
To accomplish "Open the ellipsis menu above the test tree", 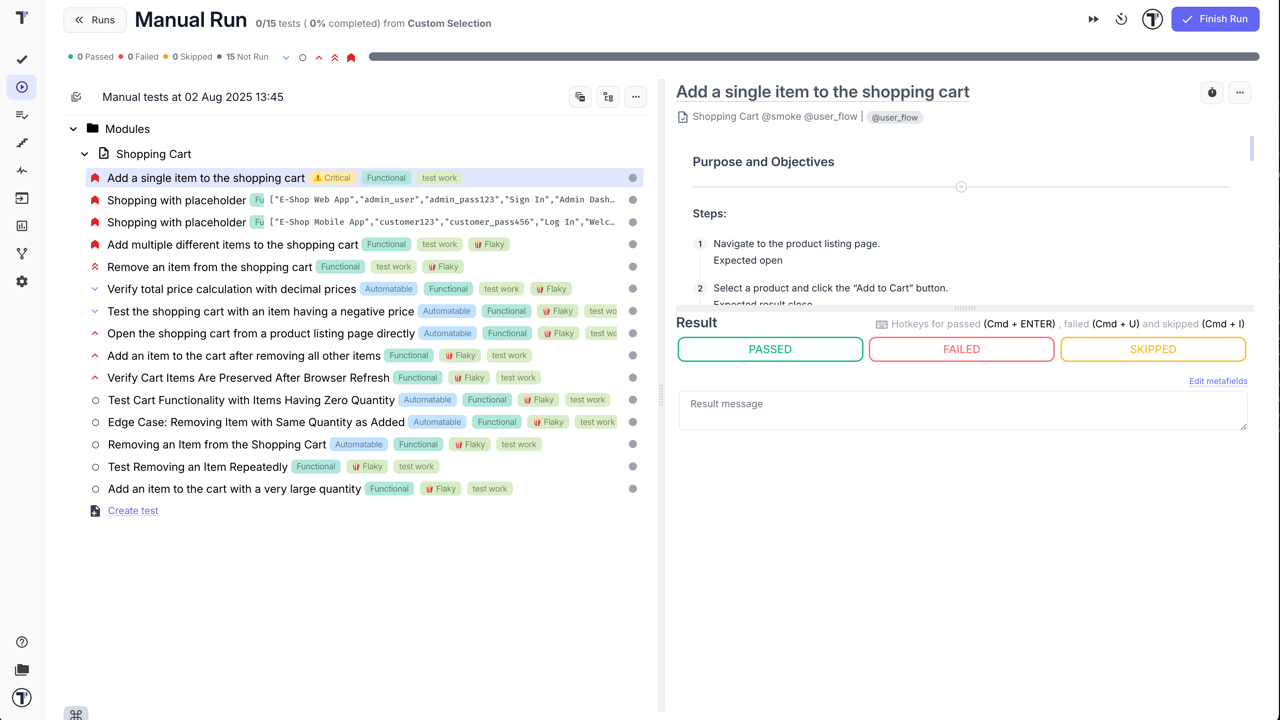I will tap(636, 96).
